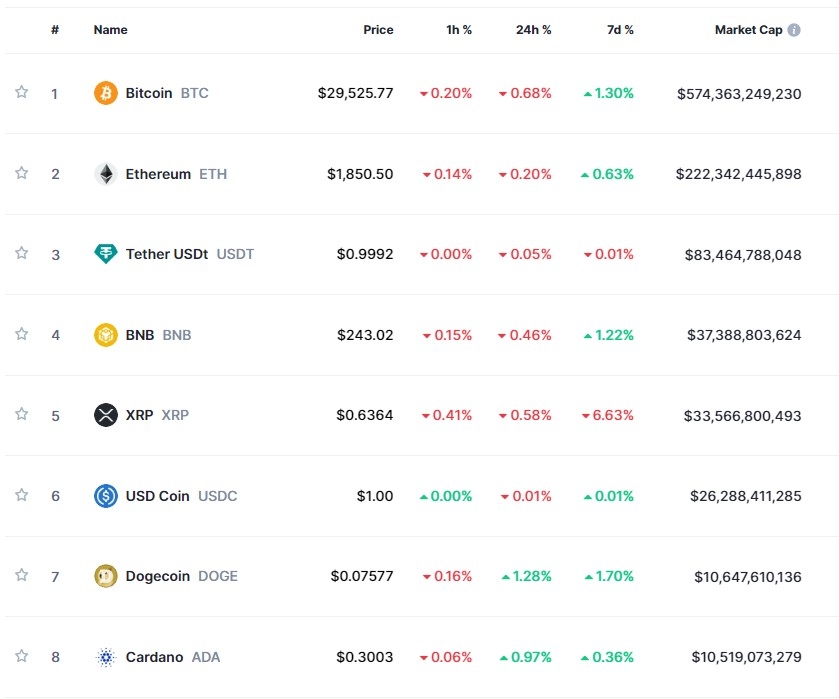Screen dimensions: 839x699
Task: Click the Market Cap info icon
Action: [x=794, y=30]
